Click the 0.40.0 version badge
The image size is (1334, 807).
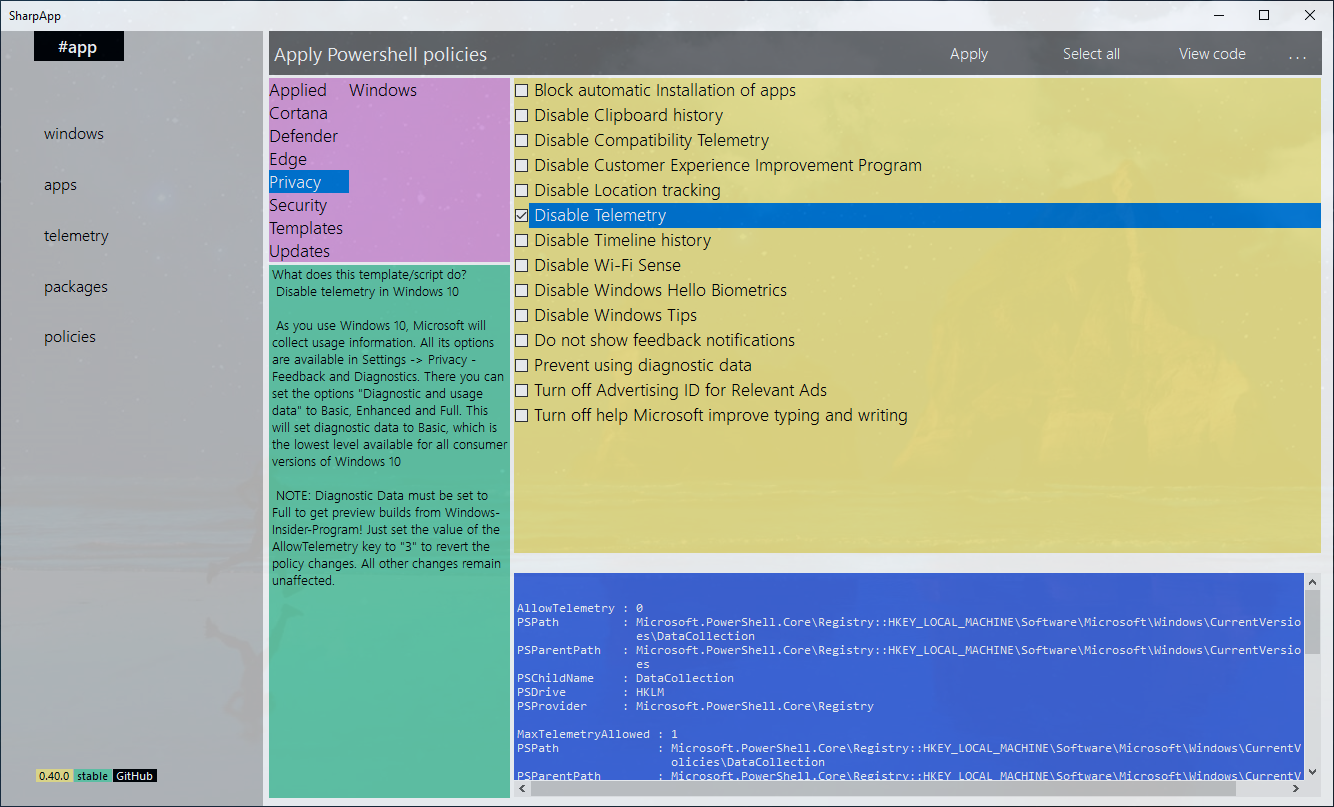click(54, 776)
